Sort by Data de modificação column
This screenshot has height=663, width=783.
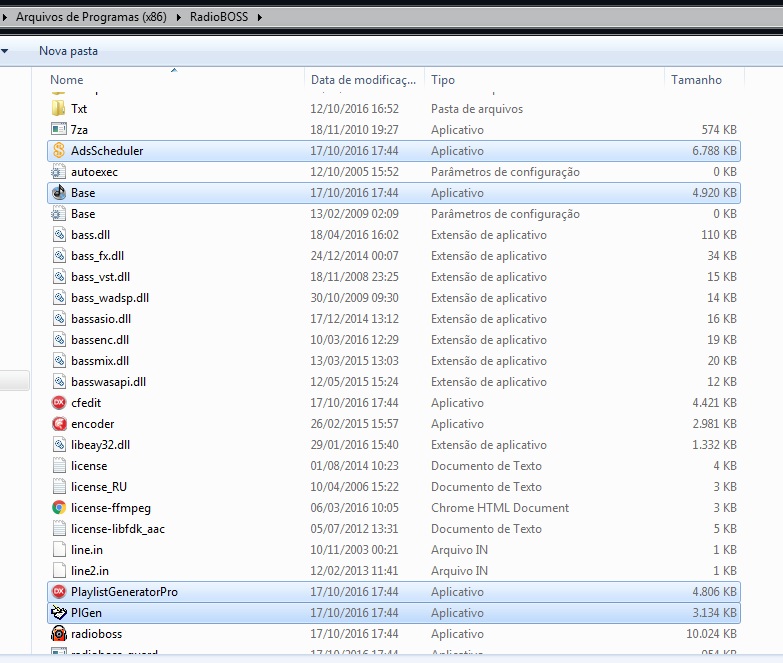[x=363, y=80]
